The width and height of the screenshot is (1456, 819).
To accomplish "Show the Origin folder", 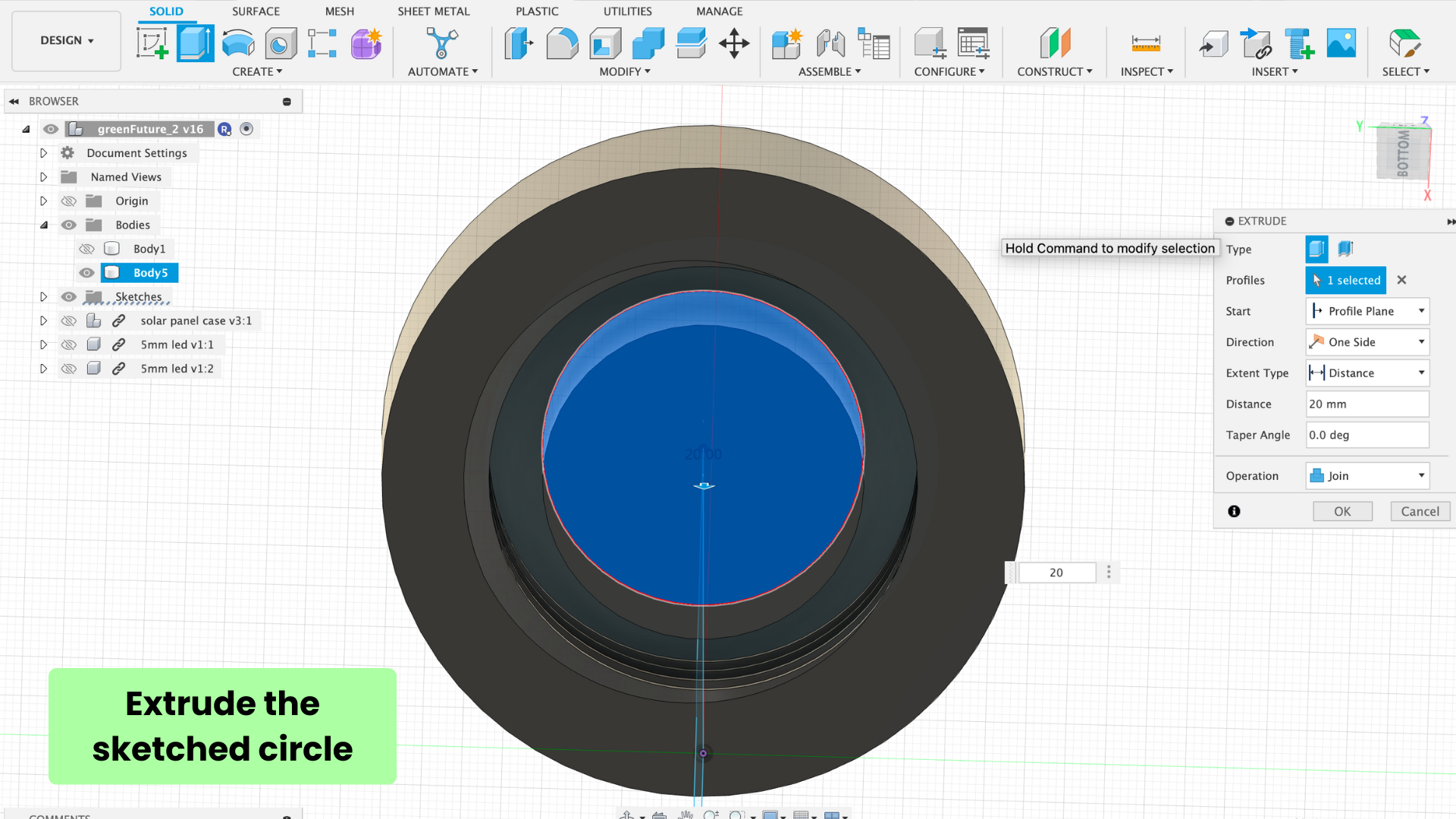I will pyautogui.click(x=68, y=201).
